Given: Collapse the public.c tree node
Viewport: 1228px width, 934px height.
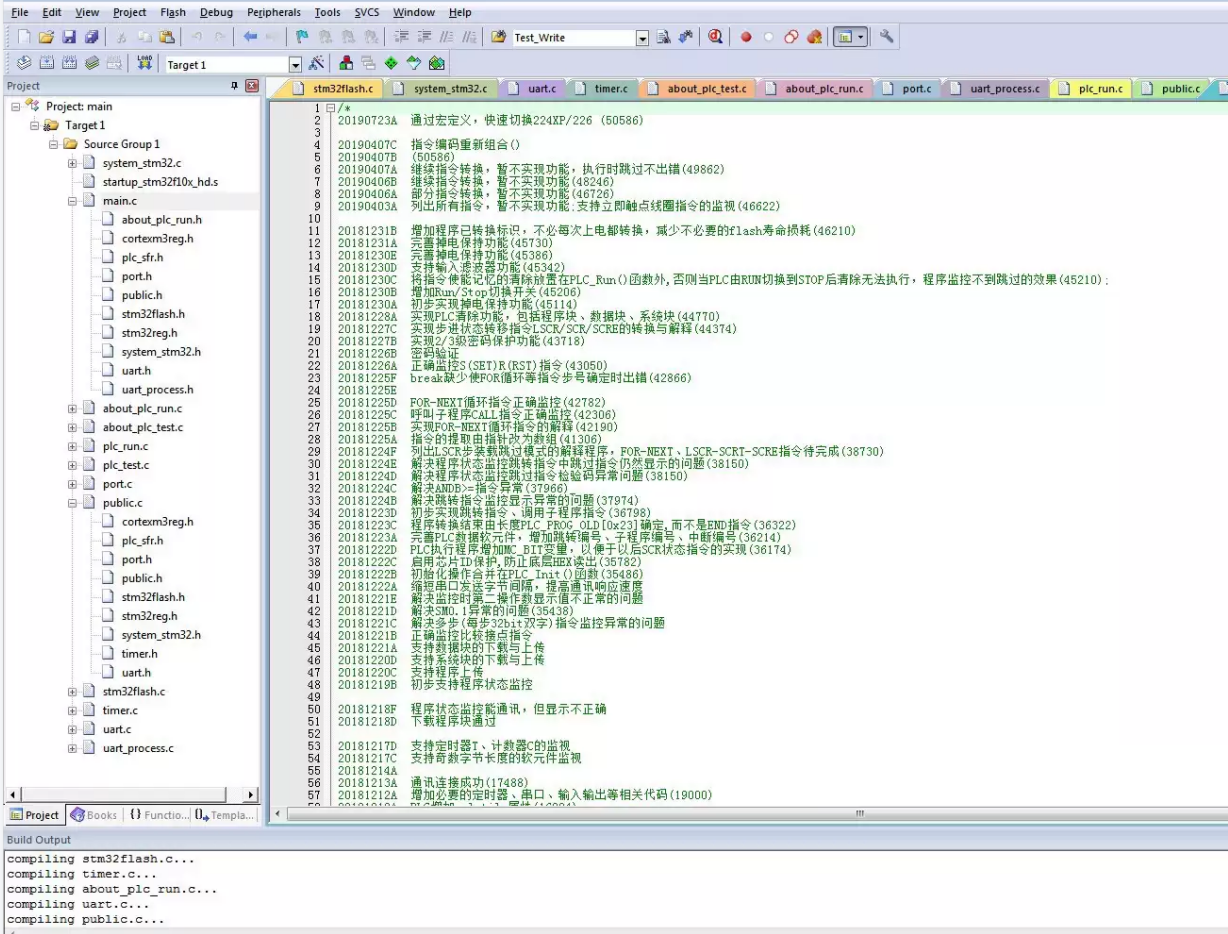Looking at the screenshot, I should (73, 503).
